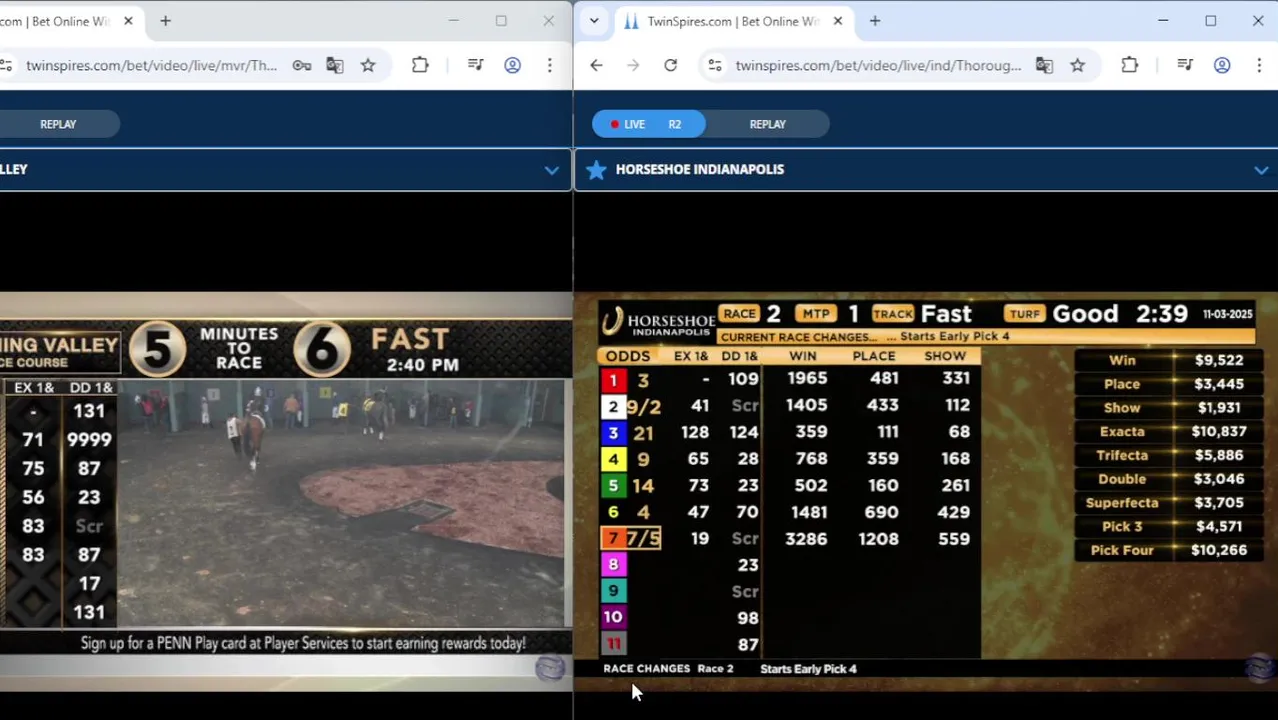The width and height of the screenshot is (1278, 720).
Task: Click horse number 1 win total 1965
Action: click(806, 378)
